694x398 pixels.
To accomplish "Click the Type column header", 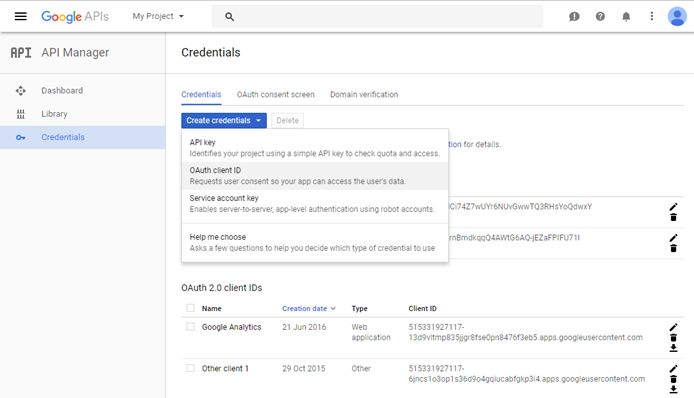I will tap(359, 309).
